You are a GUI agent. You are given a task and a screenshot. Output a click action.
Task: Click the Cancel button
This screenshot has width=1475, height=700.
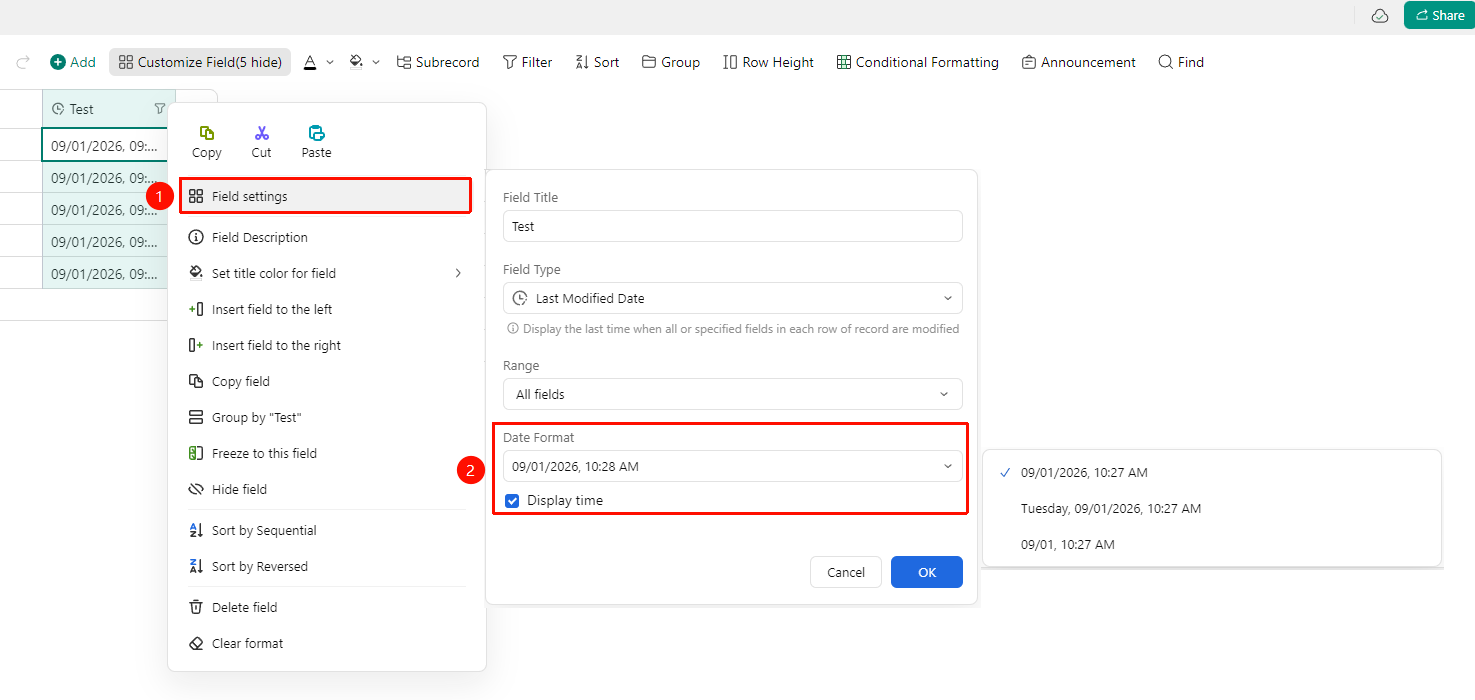coord(846,572)
